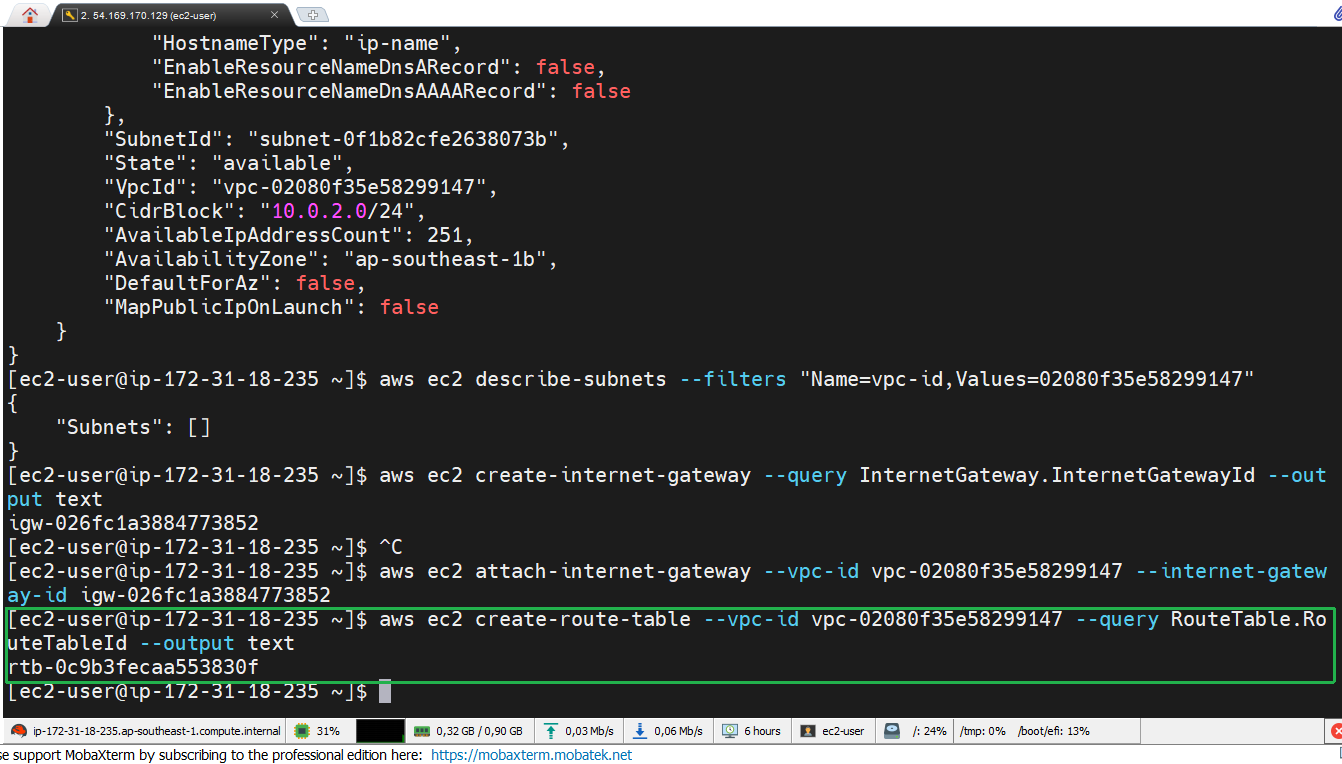This screenshot has width=1342, height=764.
Task: Open the mobaxterm.mobatek.net link
Action: (x=531, y=755)
